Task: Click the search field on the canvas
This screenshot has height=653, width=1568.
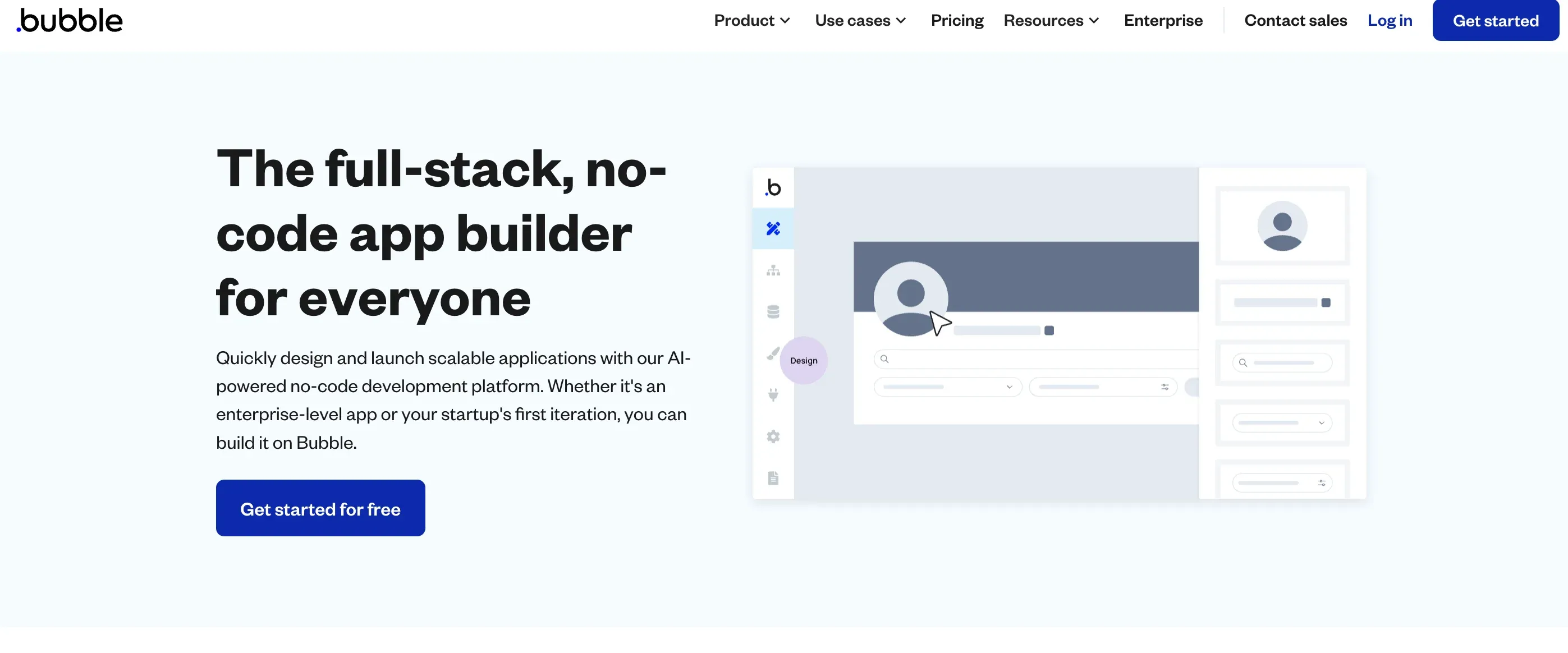Action: (x=1036, y=359)
